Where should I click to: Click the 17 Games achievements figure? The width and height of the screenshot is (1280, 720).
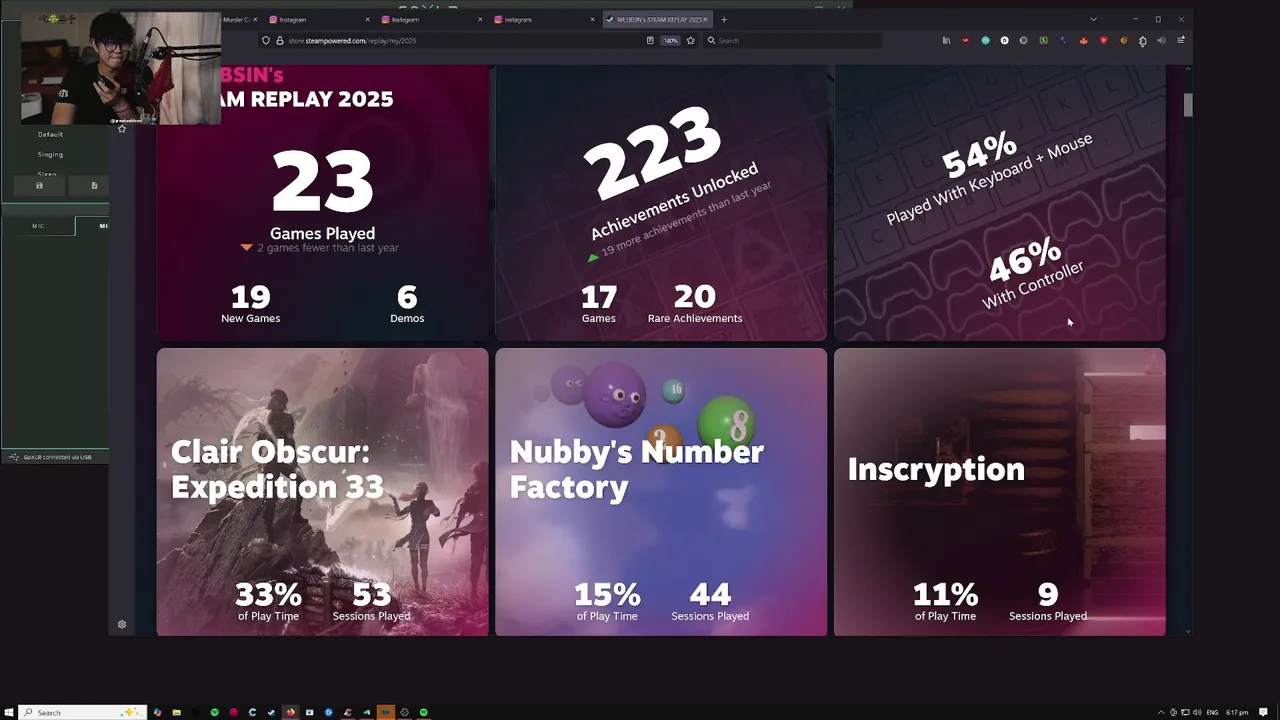point(598,304)
